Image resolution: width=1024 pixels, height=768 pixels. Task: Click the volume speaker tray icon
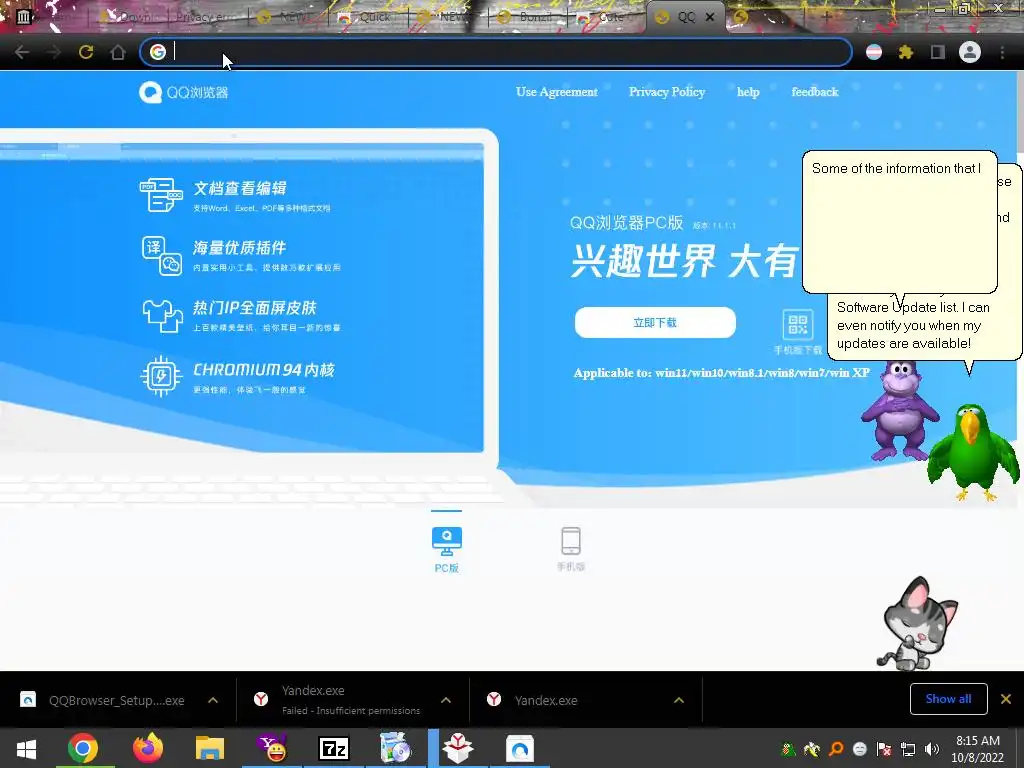pyautogui.click(x=932, y=749)
